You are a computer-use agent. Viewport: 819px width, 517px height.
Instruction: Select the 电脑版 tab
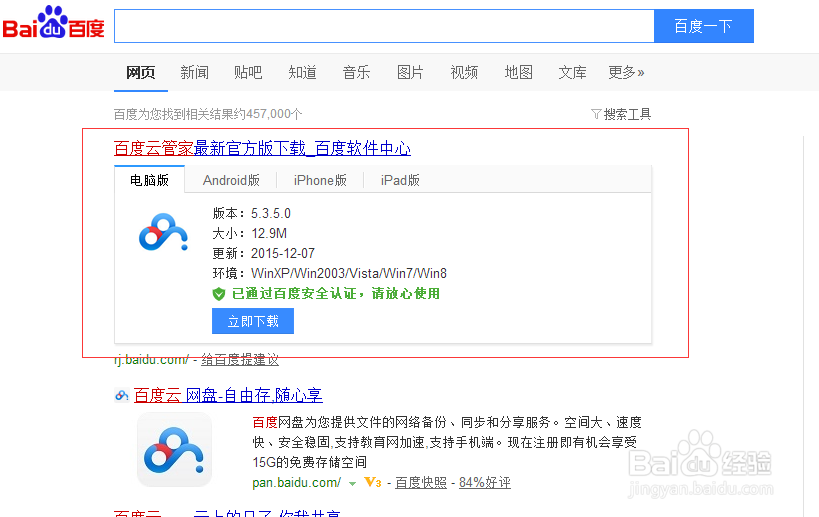pos(149,180)
